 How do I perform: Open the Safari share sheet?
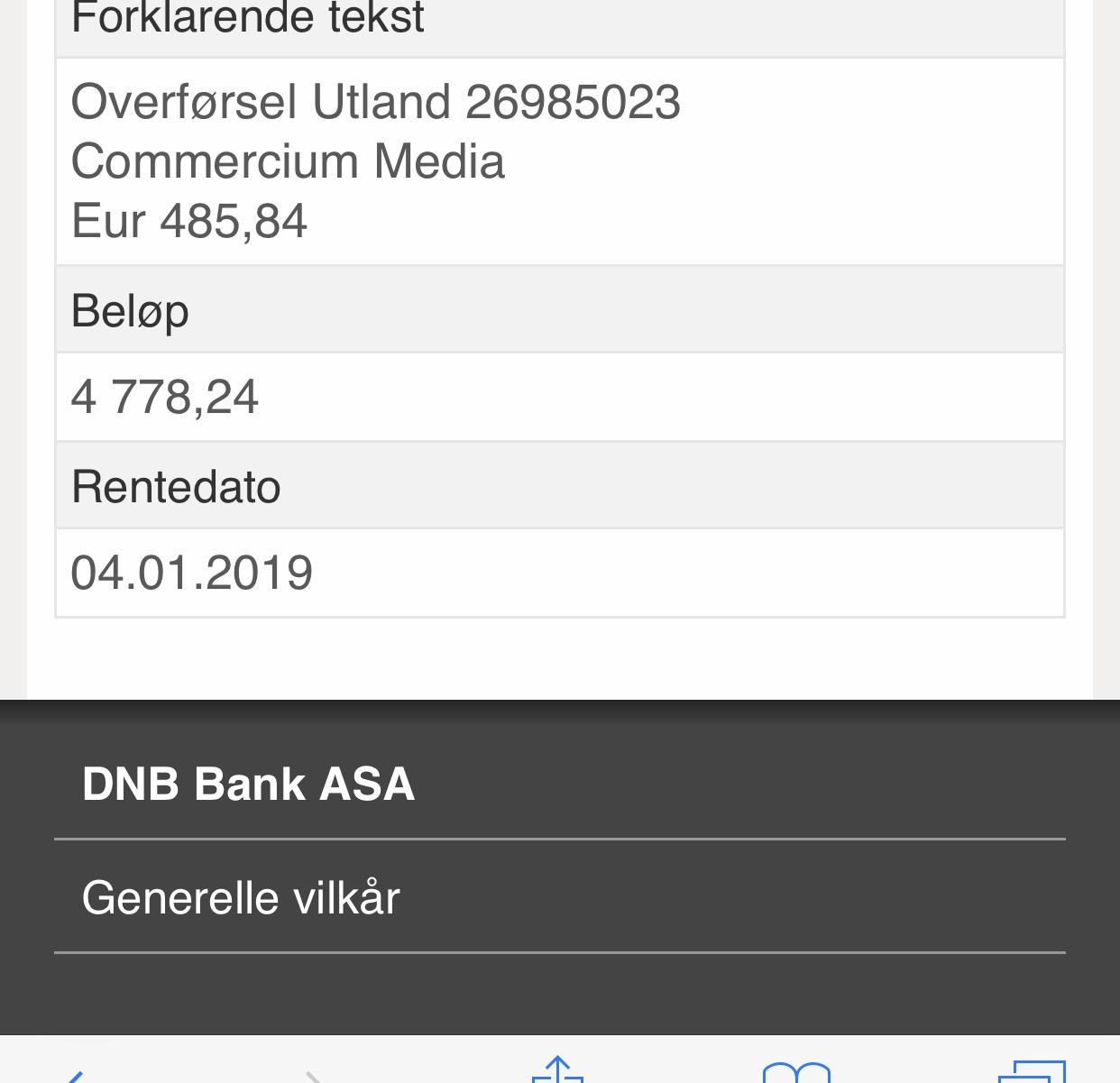pyautogui.click(x=557, y=1070)
